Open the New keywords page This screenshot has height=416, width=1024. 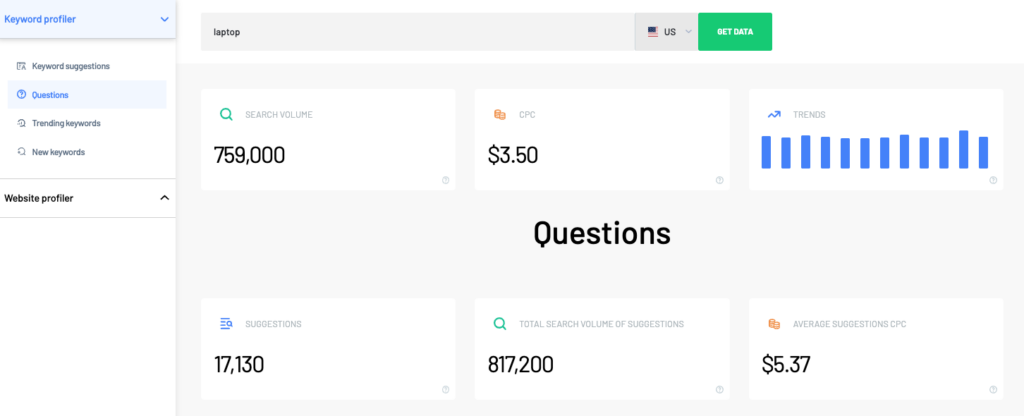(x=58, y=152)
